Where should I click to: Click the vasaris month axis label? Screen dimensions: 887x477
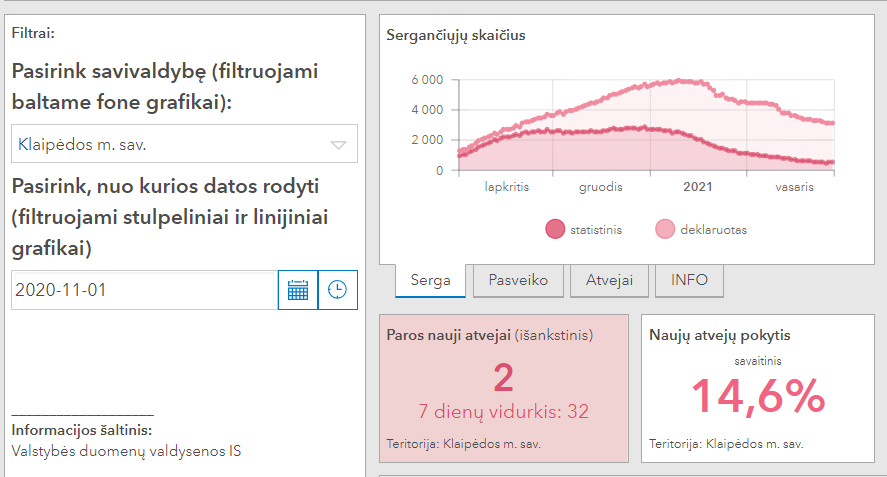pos(795,186)
